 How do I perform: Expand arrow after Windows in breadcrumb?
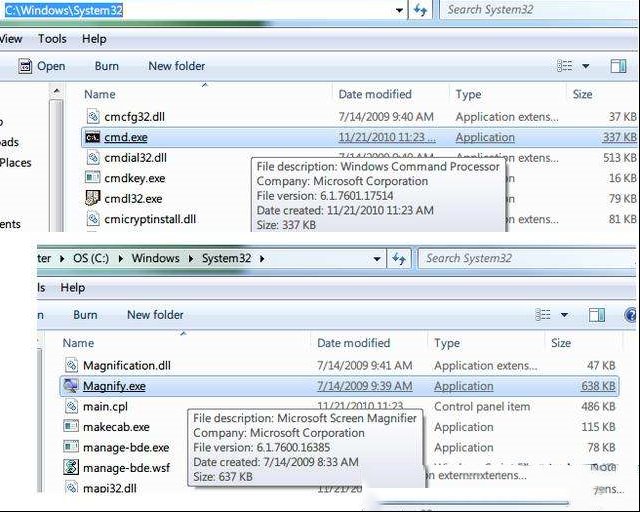click(191, 258)
